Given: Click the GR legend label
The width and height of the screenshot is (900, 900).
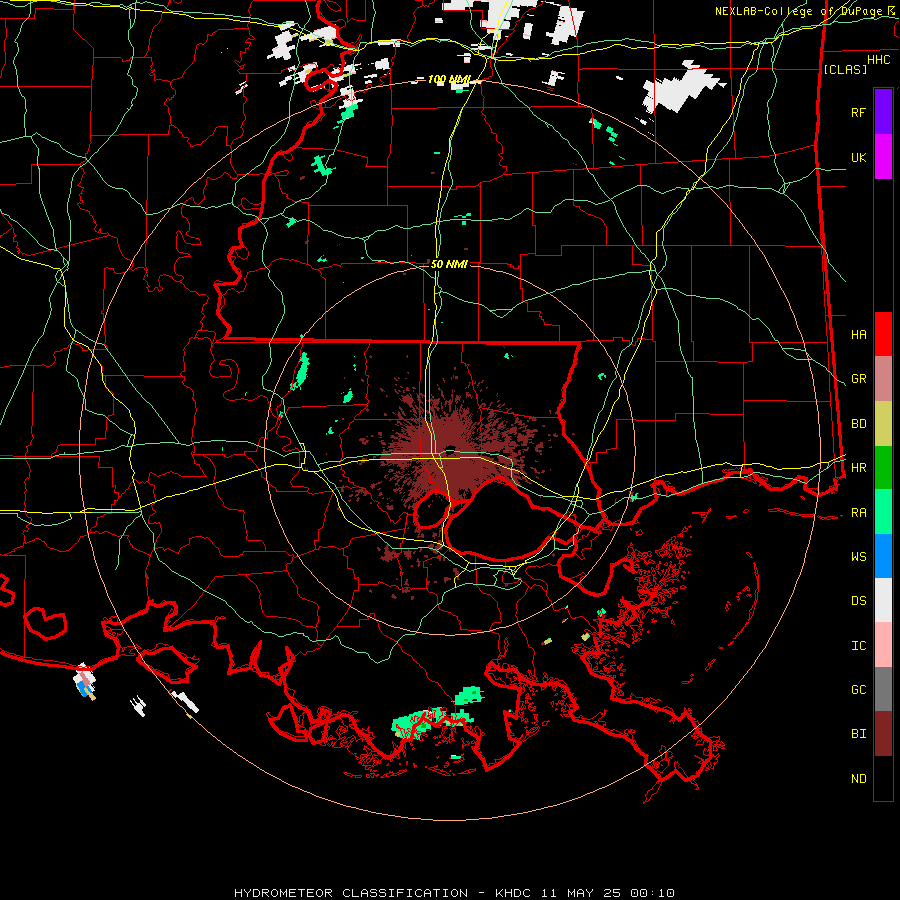Looking at the screenshot, I should point(858,379).
